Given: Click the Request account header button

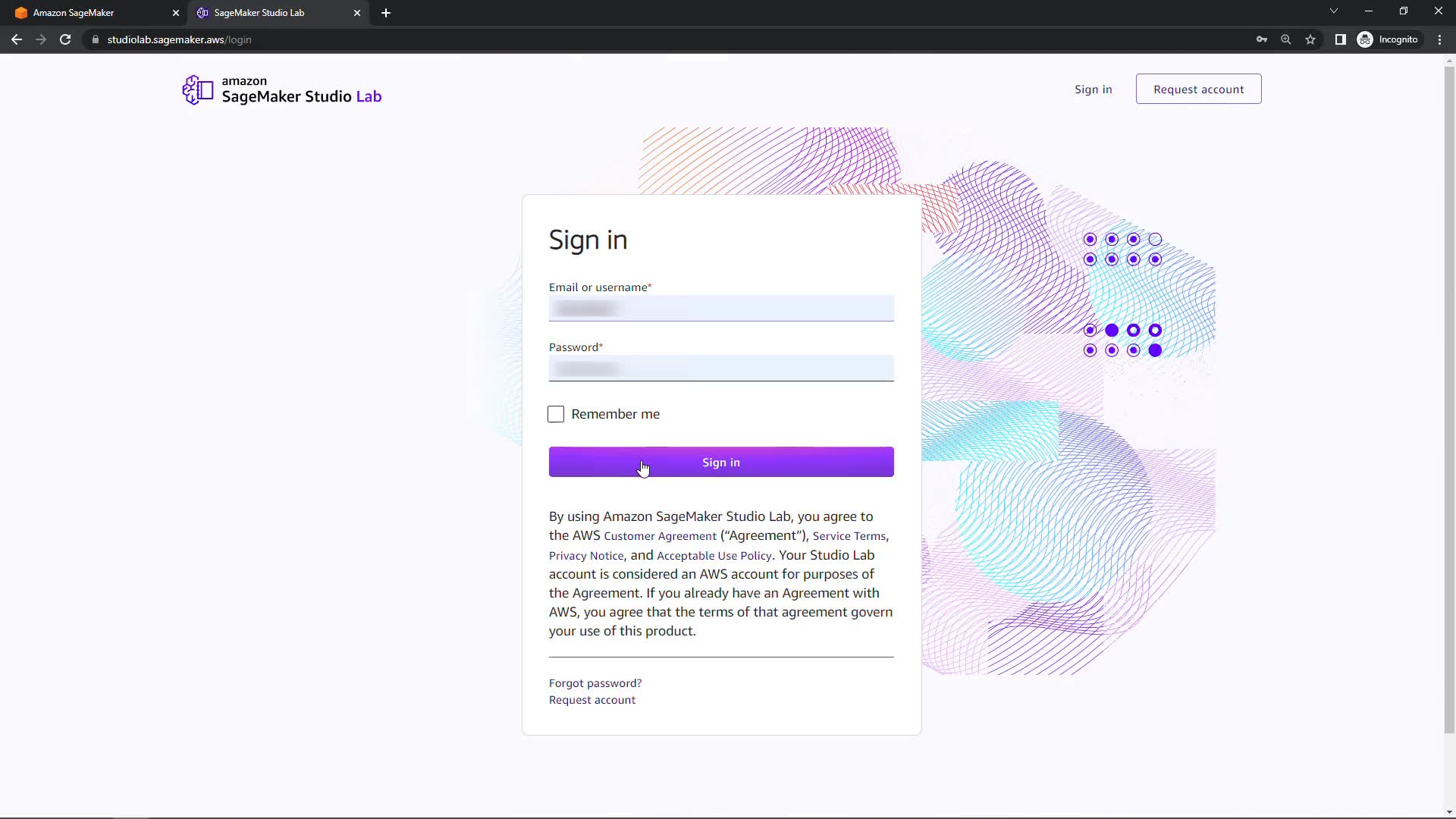Looking at the screenshot, I should 1198,89.
